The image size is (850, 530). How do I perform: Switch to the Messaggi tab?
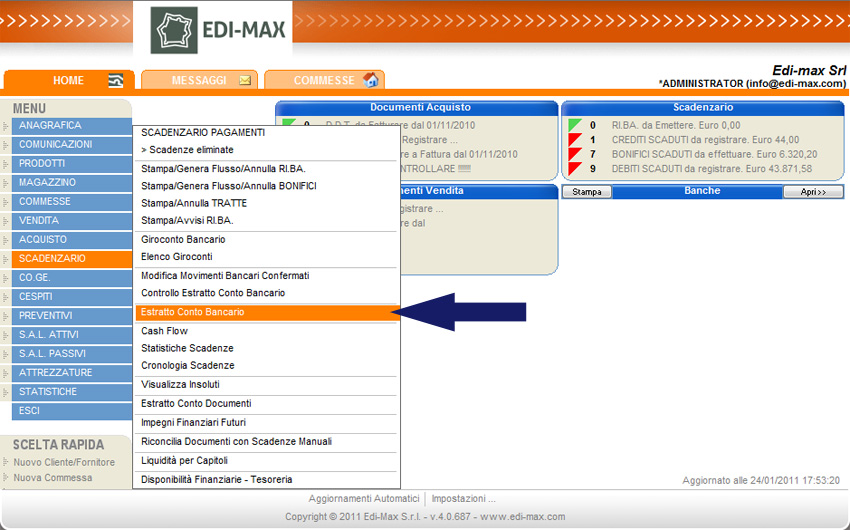coord(199,81)
